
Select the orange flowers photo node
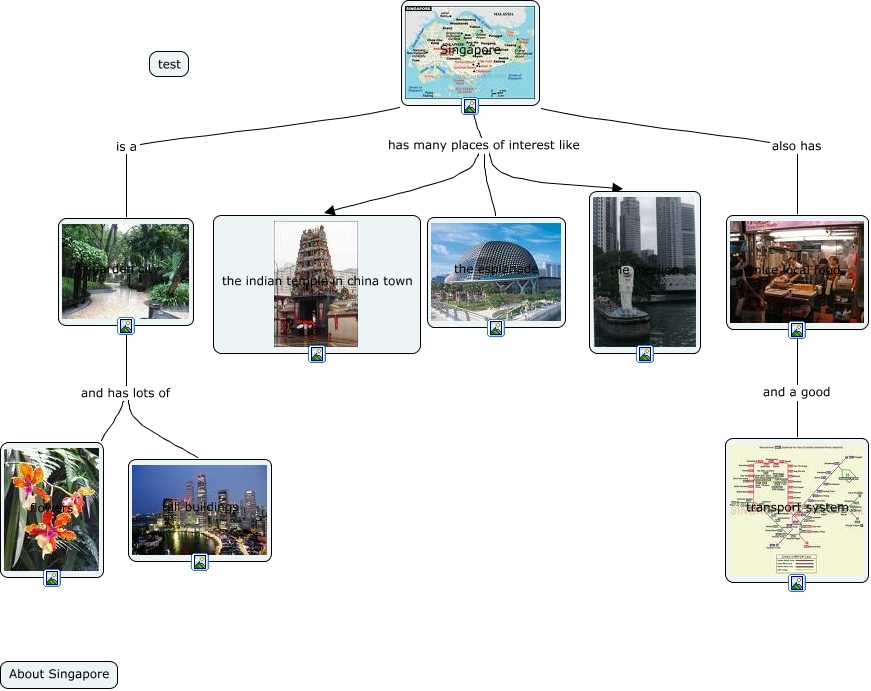[x=52, y=509]
